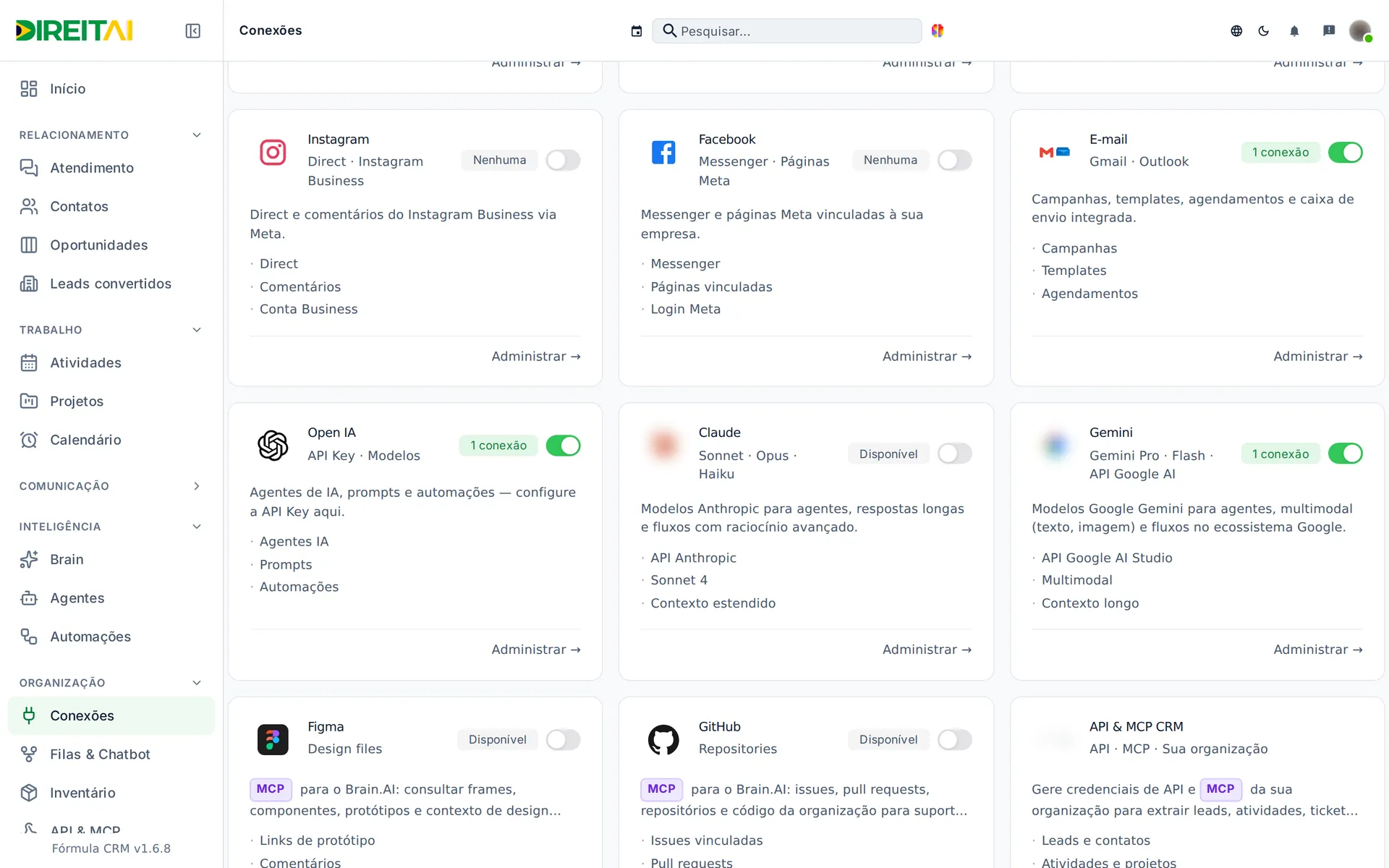Click the OpenAI logo icon

pyautogui.click(x=273, y=446)
